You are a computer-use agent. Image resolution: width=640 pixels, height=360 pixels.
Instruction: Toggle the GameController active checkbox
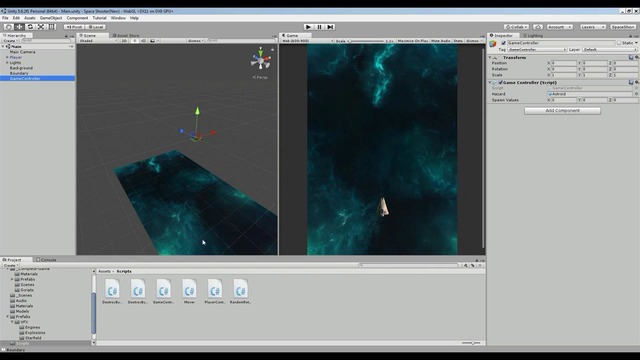point(504,43)
